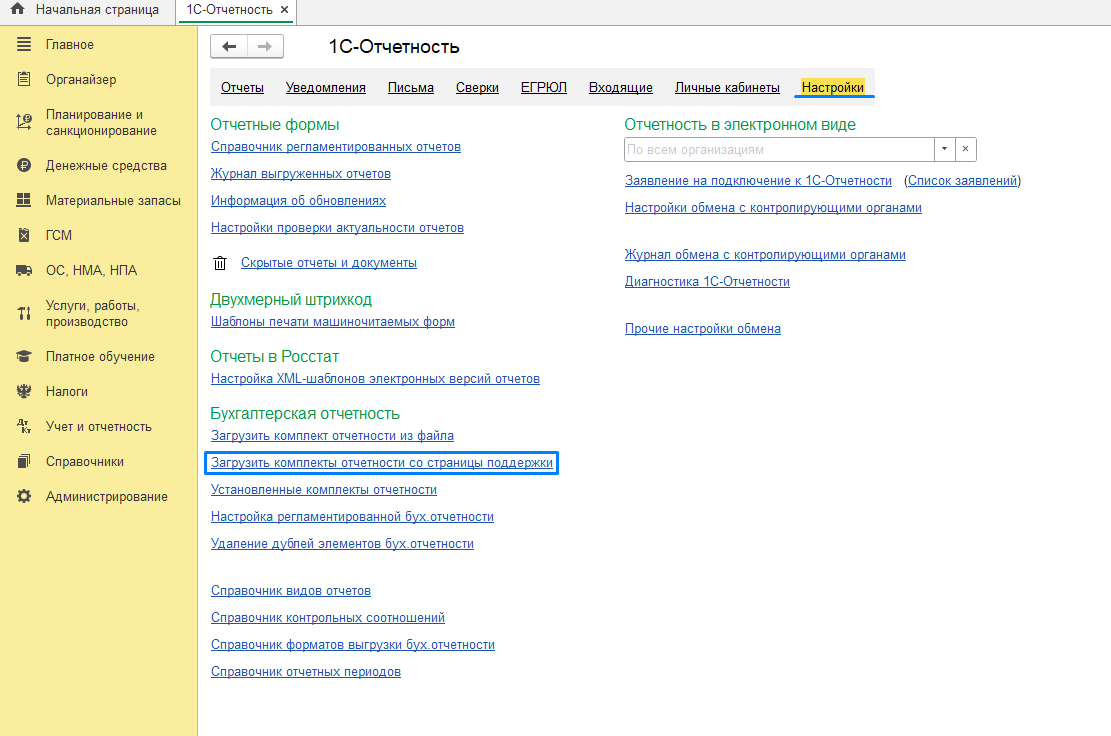Click the Налоги eagle emblem icon
This screenshot has width=1111, height=736.
pyautogui.click(x=24, y=391)
